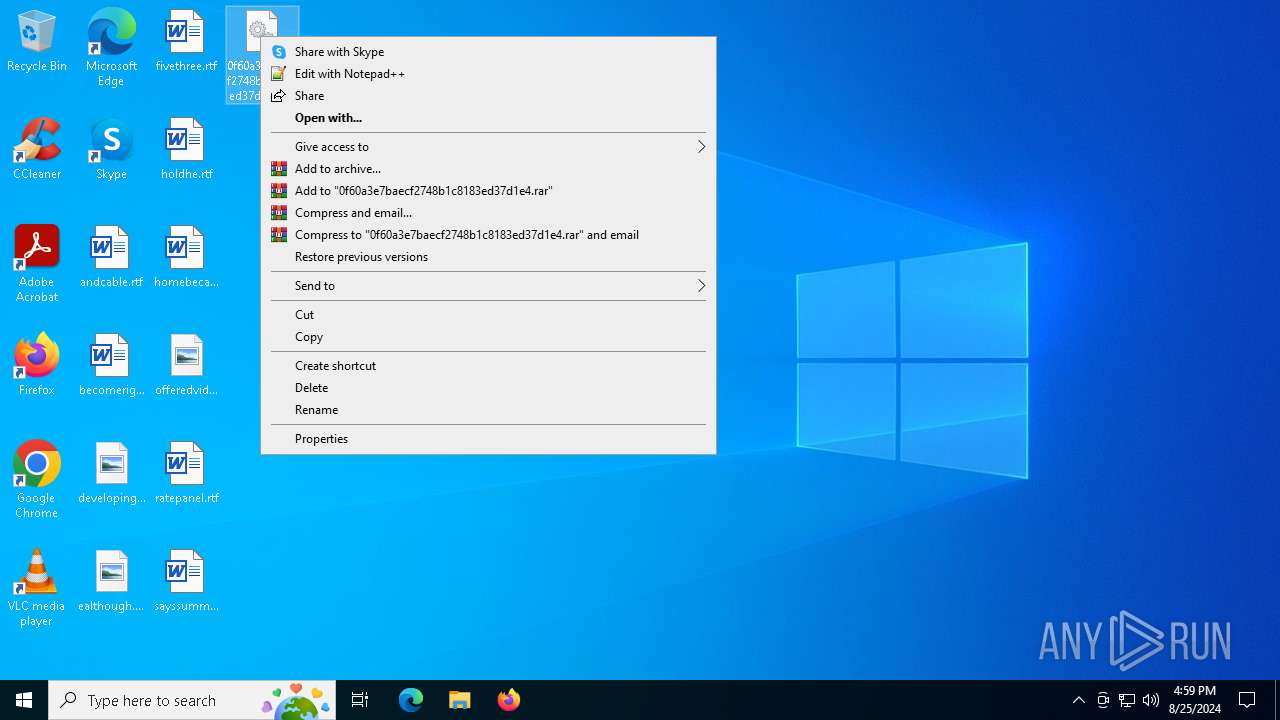Open the volume control in system tray
This screenshot has width=1280, height=720.
[x=1151, y=700]
